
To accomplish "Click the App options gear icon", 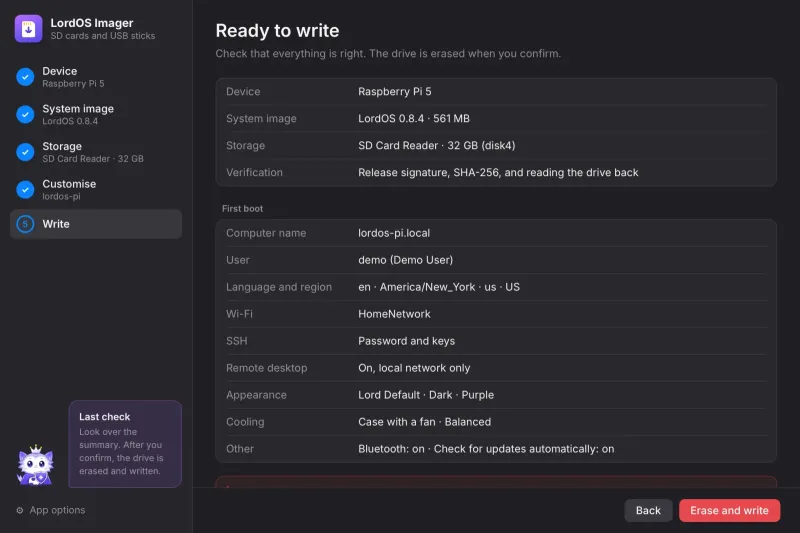I will coord(20,510).
